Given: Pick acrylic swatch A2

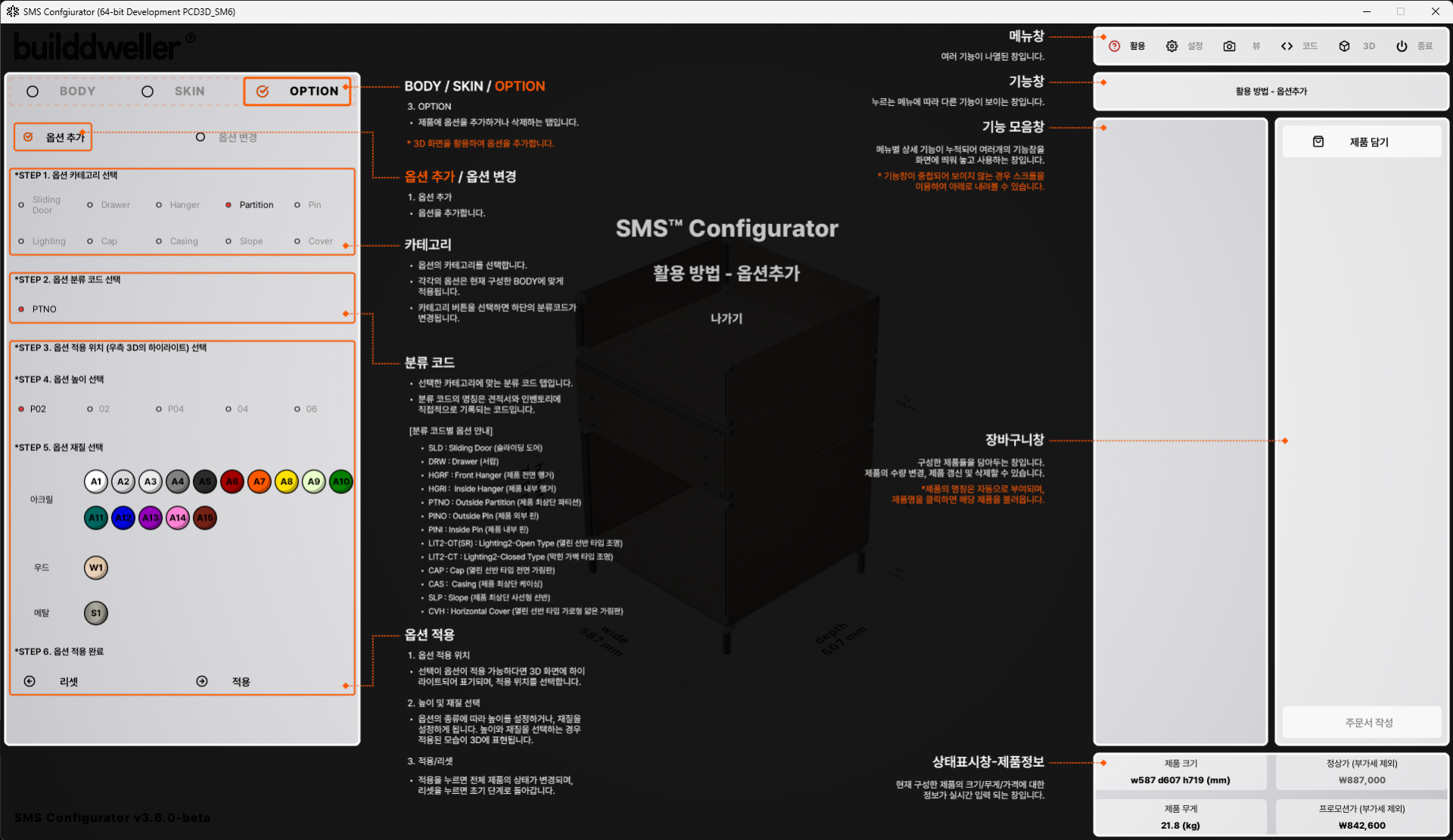Looking at the screenshot, I should tap(123, 481).
